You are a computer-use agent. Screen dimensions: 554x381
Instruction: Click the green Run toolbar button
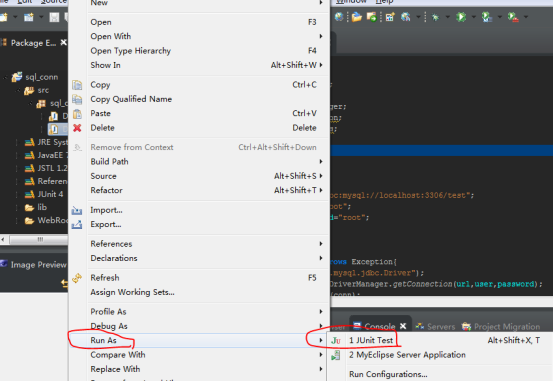click(x=461, y=17)
